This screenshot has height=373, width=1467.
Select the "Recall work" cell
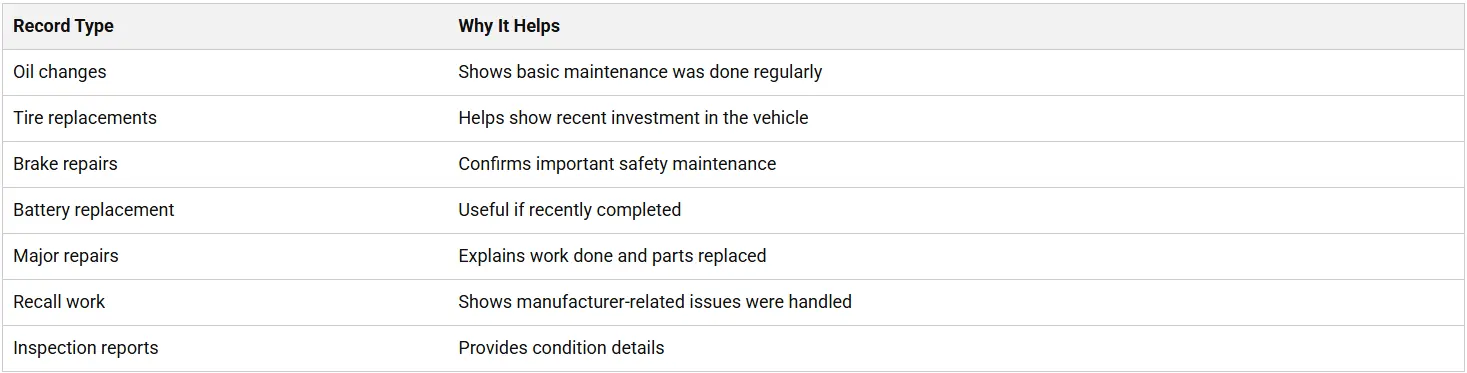pos(224,302)
